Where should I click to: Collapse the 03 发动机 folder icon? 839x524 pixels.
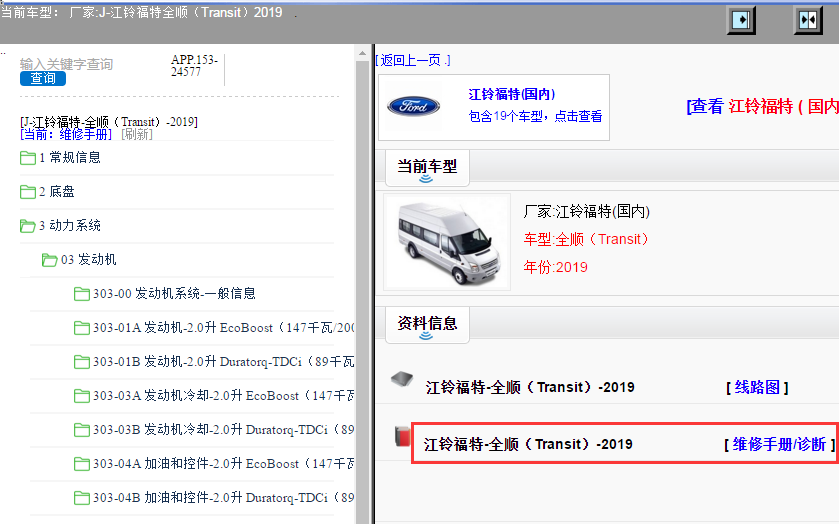pyautogui.click(x=50, y=260)
